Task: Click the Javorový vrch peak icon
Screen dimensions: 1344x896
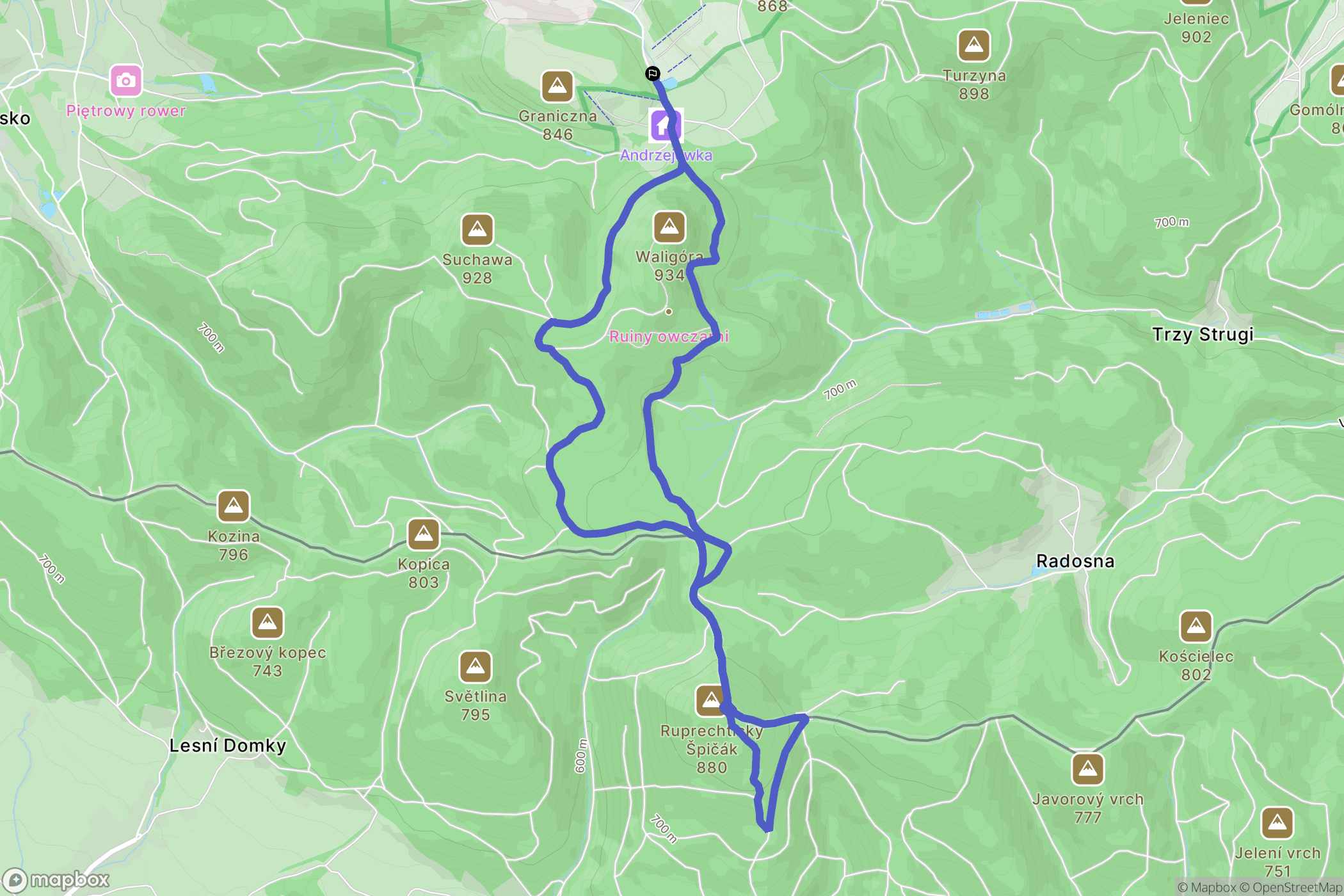Action: coord(1088,769)
